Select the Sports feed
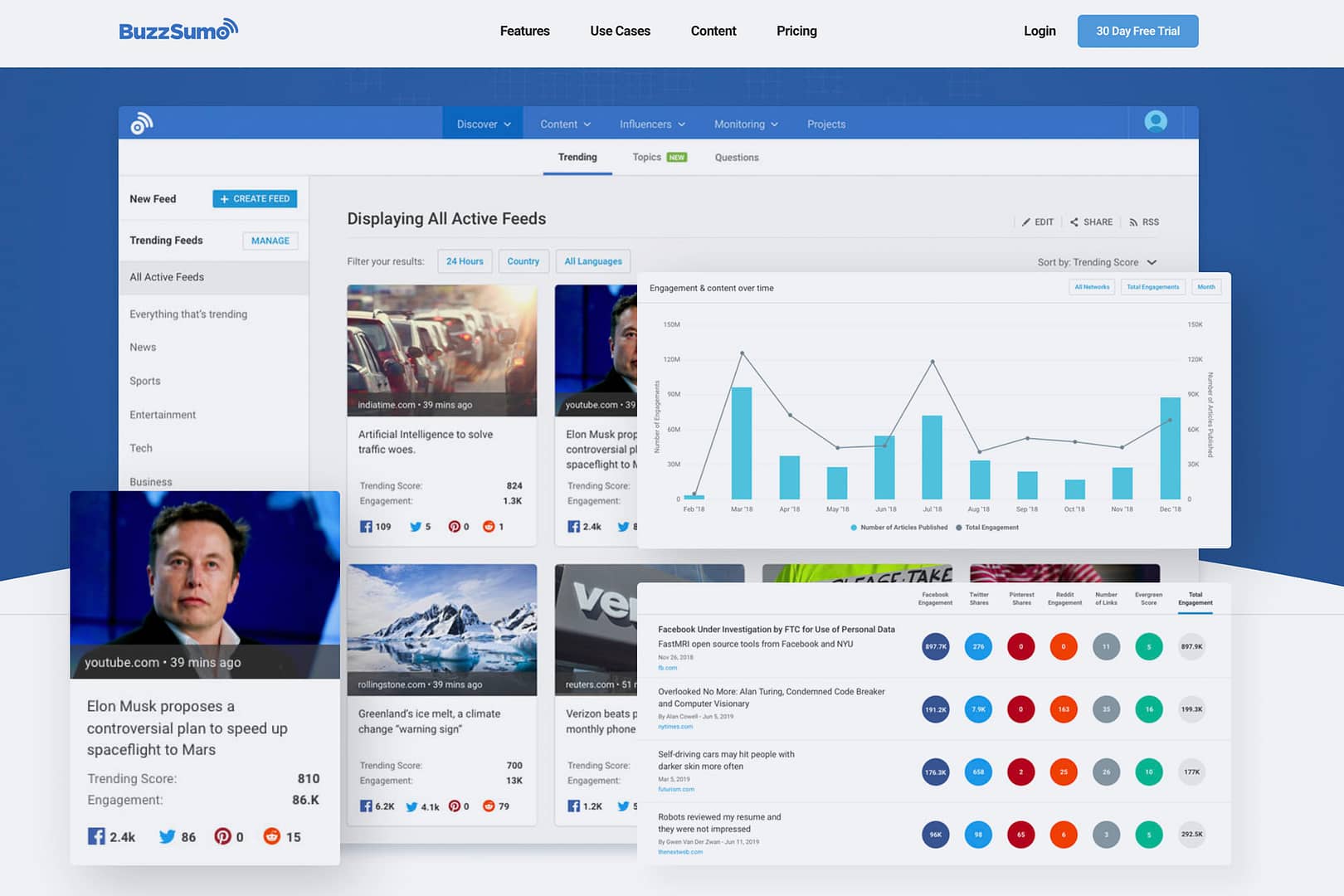The image size is (1344, 896). (145, 381)
